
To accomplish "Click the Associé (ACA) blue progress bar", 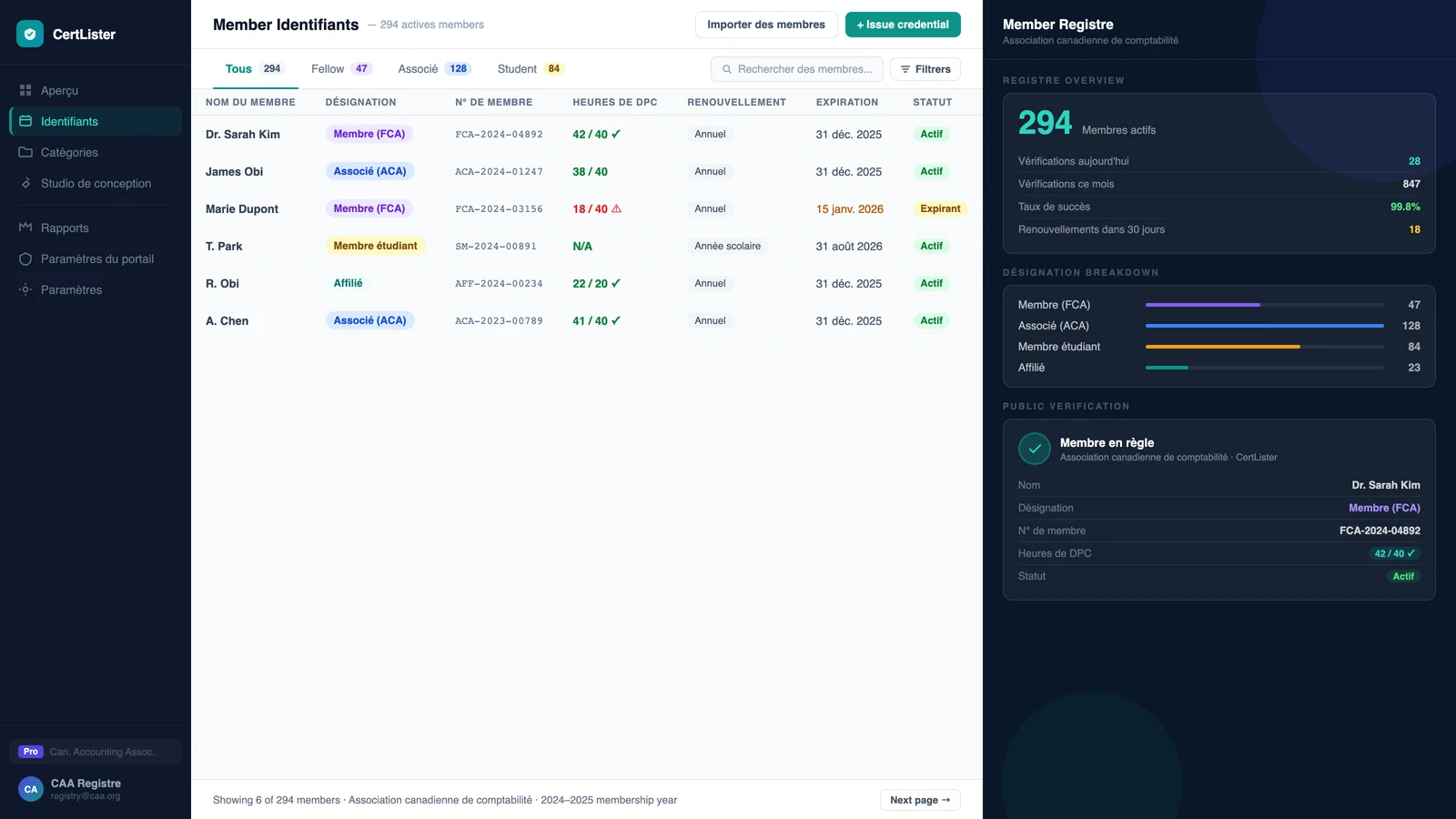I will tap(1265, 326).
